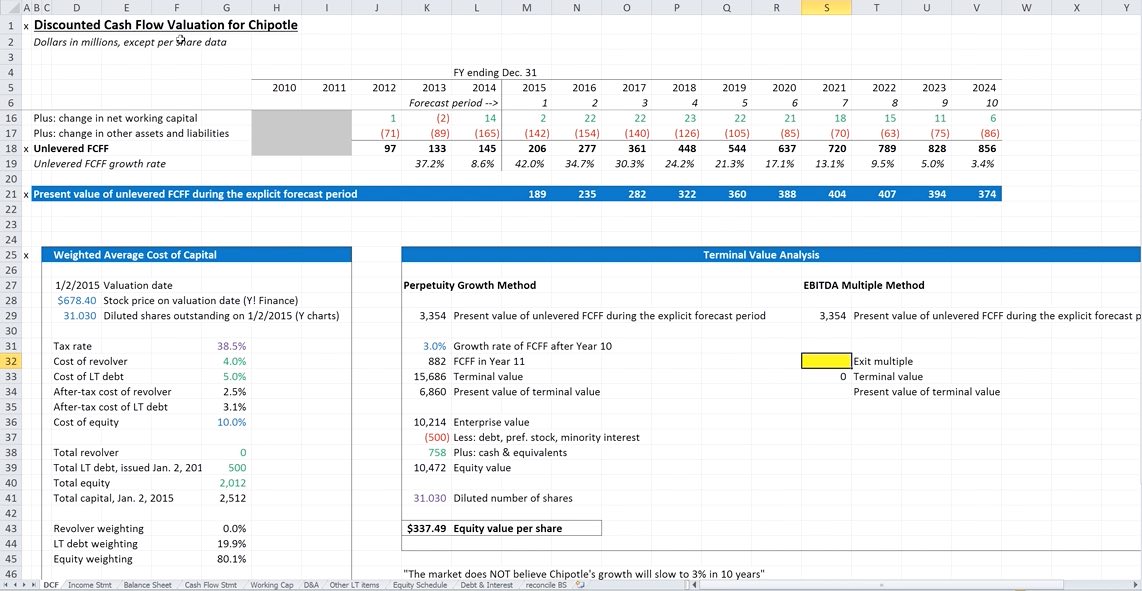Select the column H header
Viewport: 1142px width, 591px height.
click(x=276, y=7)
